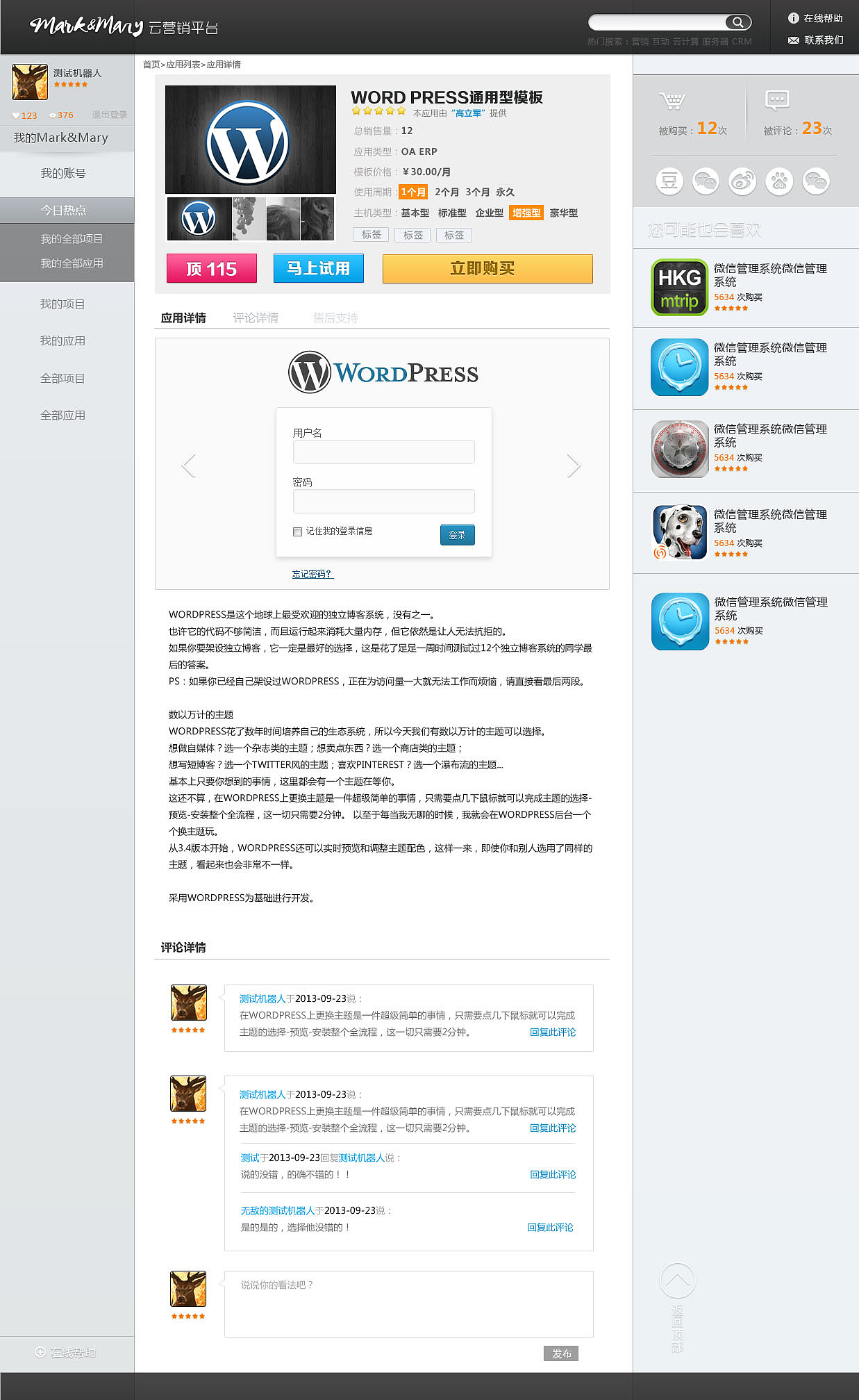
Task: Click the eye views icon showing 376
Action: tap(53, 115)
